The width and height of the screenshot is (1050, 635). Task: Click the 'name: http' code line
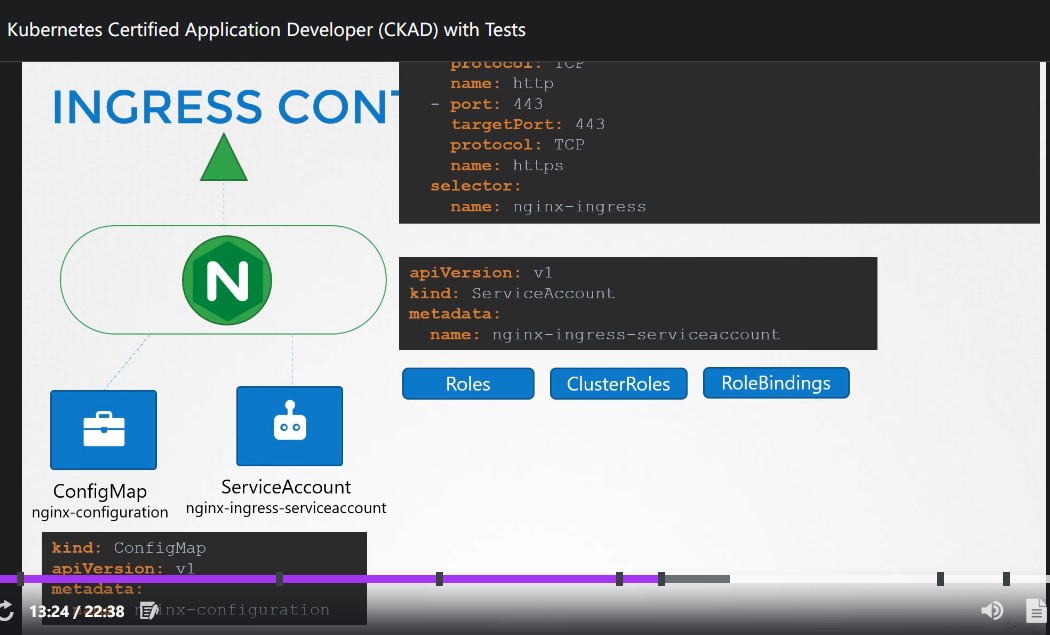pos(502,83)
